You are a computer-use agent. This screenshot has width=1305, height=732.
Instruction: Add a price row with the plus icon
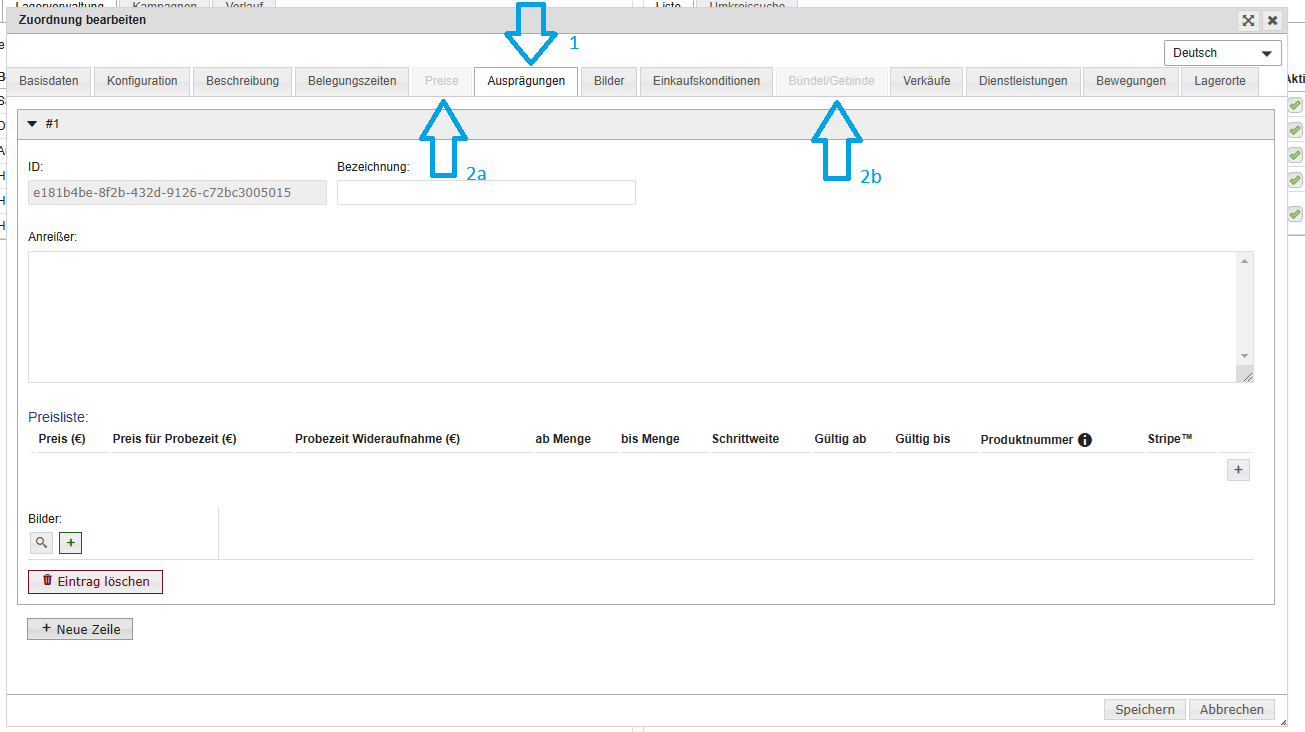pos(1238,469)
